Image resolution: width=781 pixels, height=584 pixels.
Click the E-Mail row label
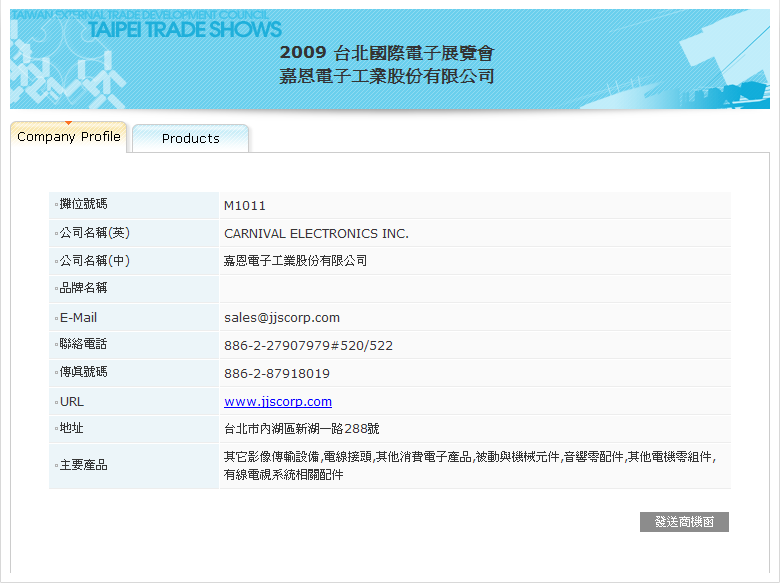click(x=78, y=318)
